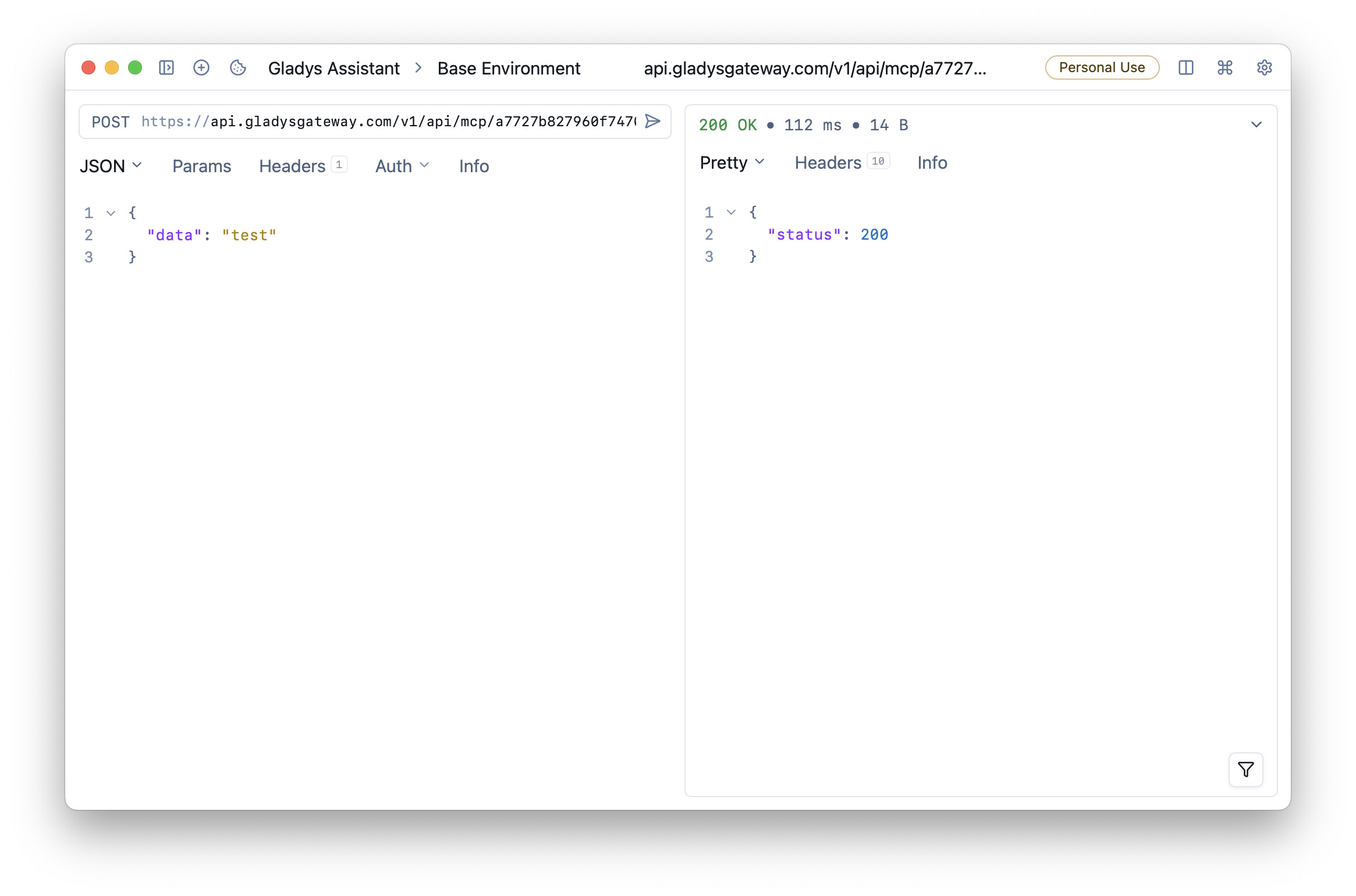Click the Personal Use badge
The height and width of the screenshot is (896, 1356).
[1102, 67]
